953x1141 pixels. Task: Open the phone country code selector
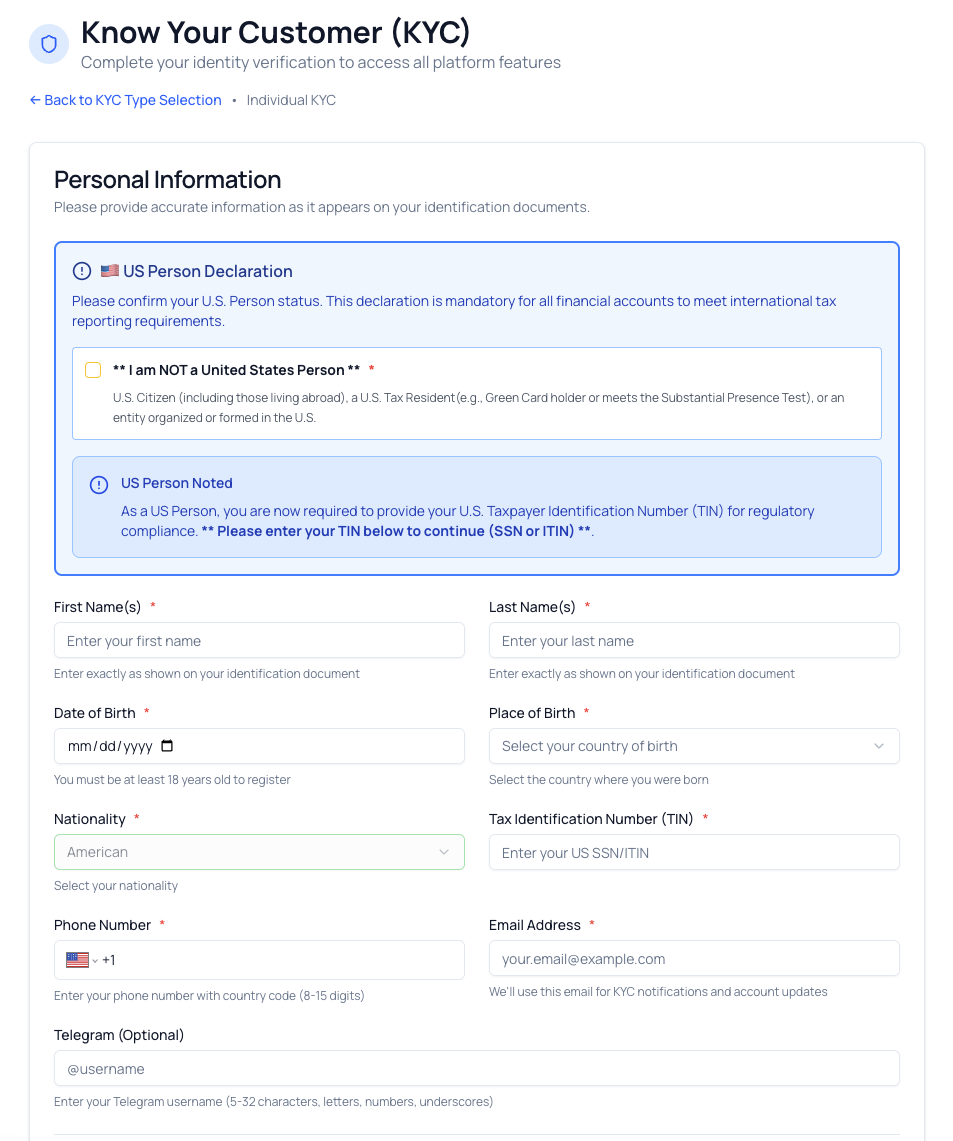[86, 958]
